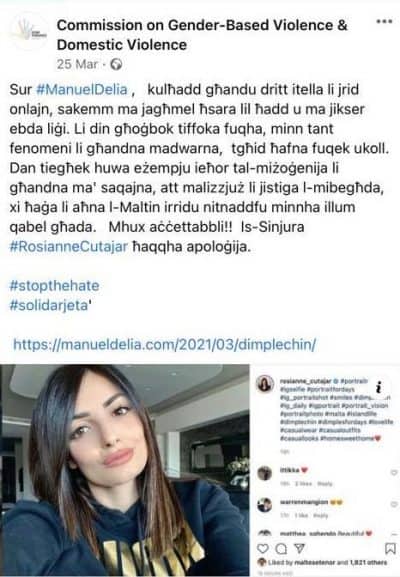The height and width of the screenshot is (577, 400).
Task: Click the Commission page logo avatar
Action: [29, 31]
